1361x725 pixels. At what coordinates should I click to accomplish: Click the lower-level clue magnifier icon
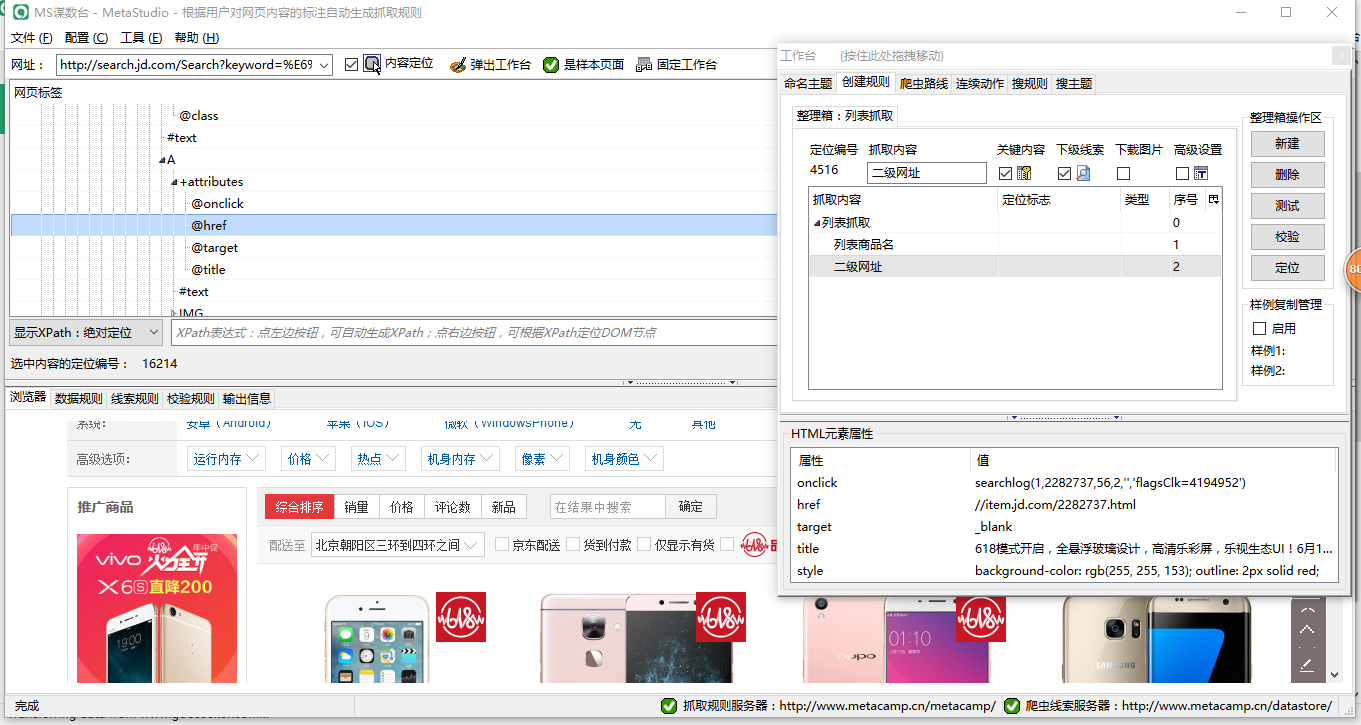tap(1083, 173)
